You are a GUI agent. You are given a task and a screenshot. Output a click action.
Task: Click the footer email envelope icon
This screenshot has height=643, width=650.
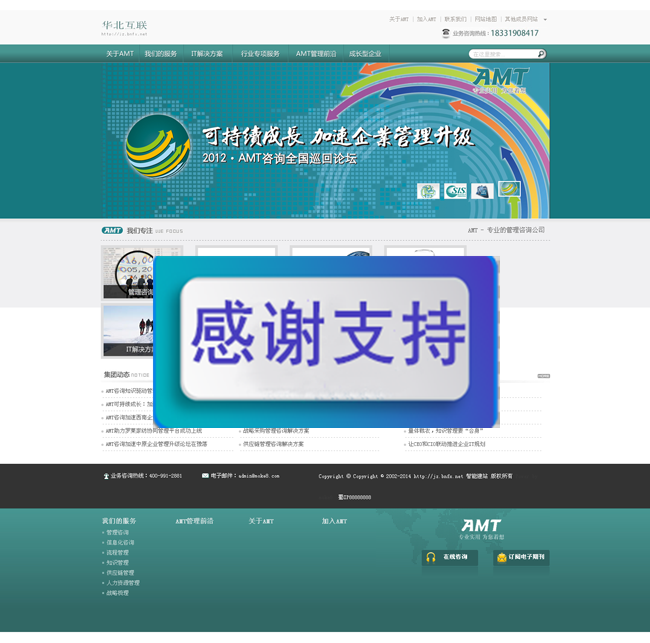click(205, 476)
